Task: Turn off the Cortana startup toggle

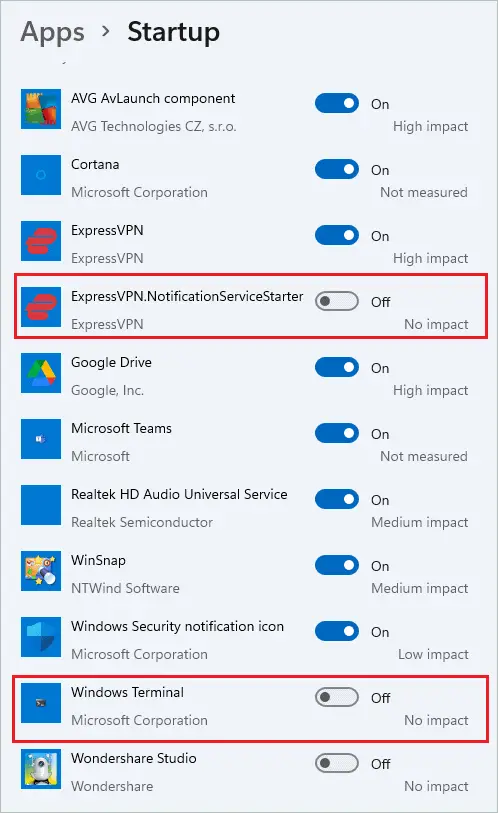Action: [337, 169]
